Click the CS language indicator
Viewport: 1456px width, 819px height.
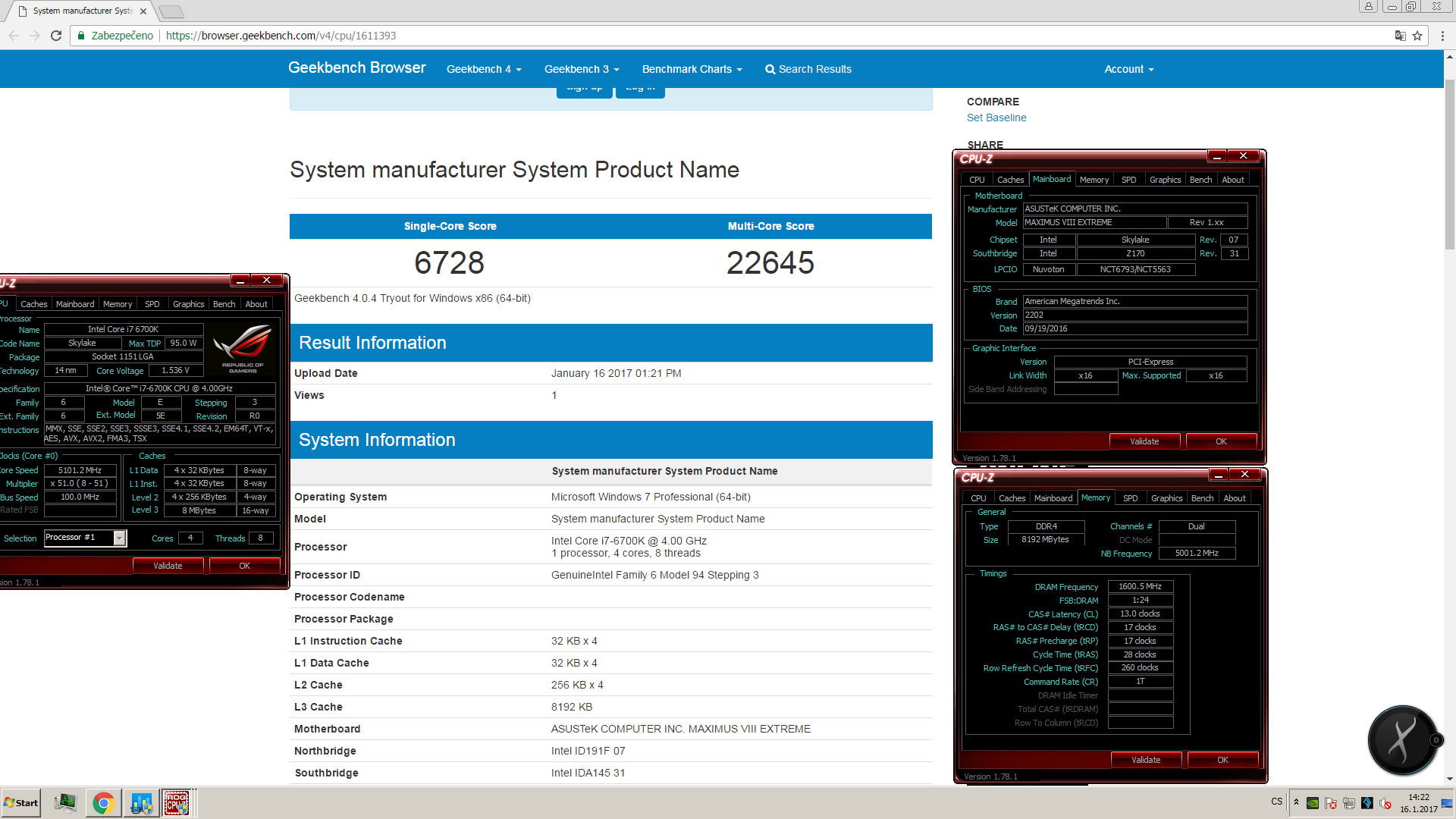pos(1277,802)
